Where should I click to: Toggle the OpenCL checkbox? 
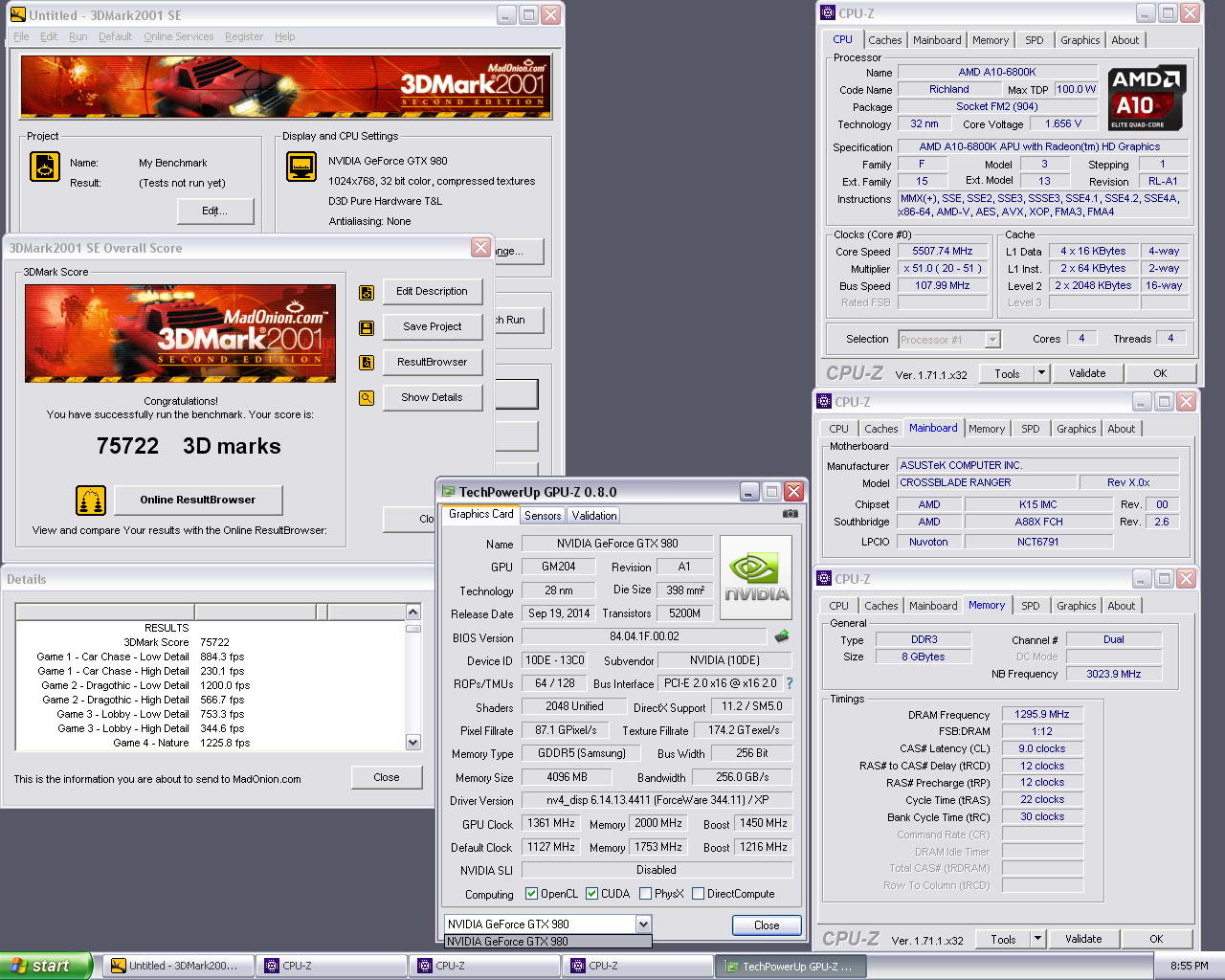[532, 894]
